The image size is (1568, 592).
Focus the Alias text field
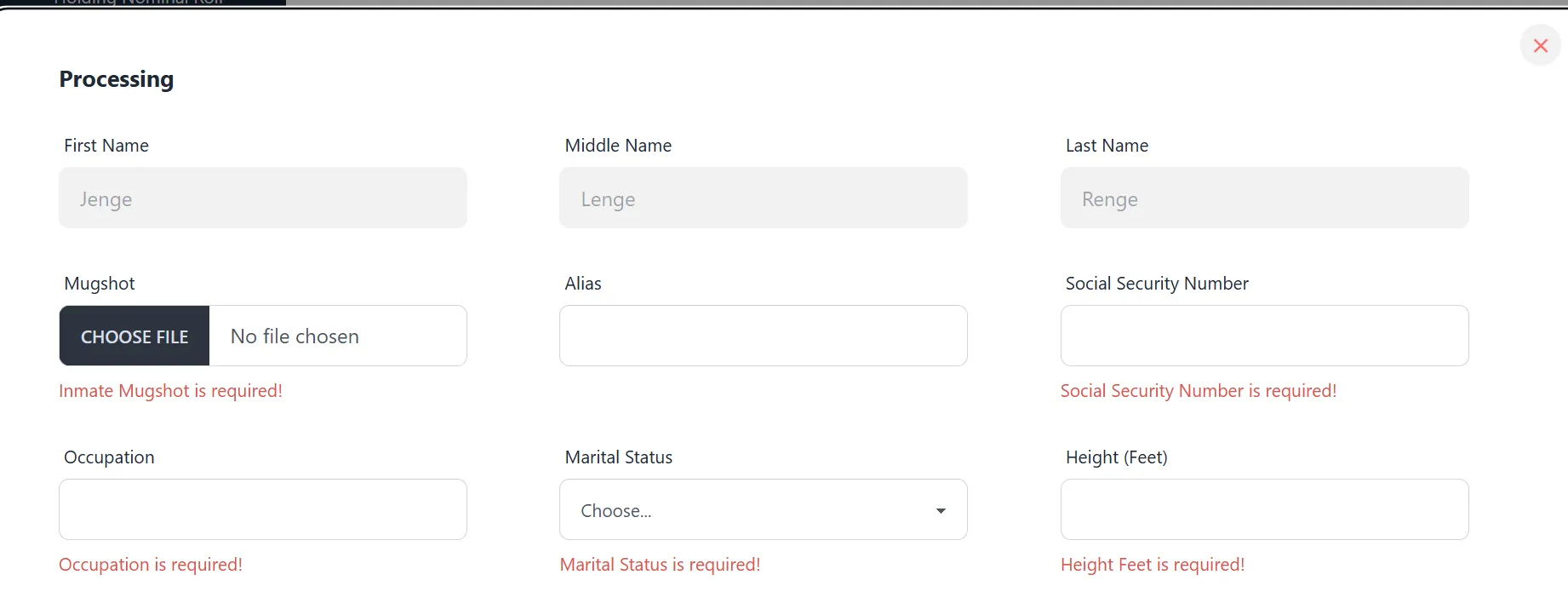click(763, 336)
